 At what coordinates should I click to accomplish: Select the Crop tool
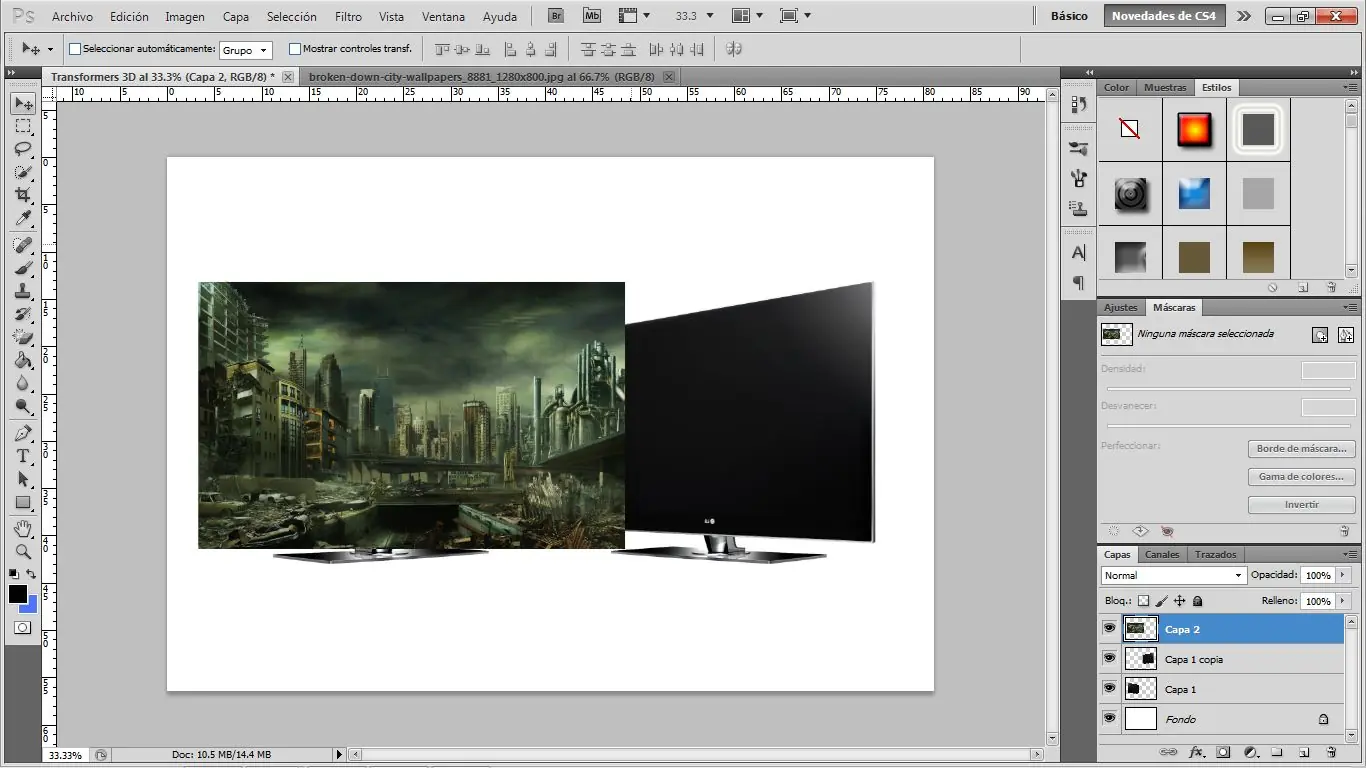tap(23, 195)
